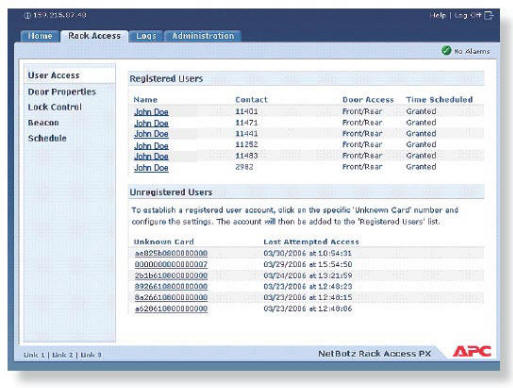Click the red APC logo
This screenshot has width=513, height=388.
tap(471, 351)
